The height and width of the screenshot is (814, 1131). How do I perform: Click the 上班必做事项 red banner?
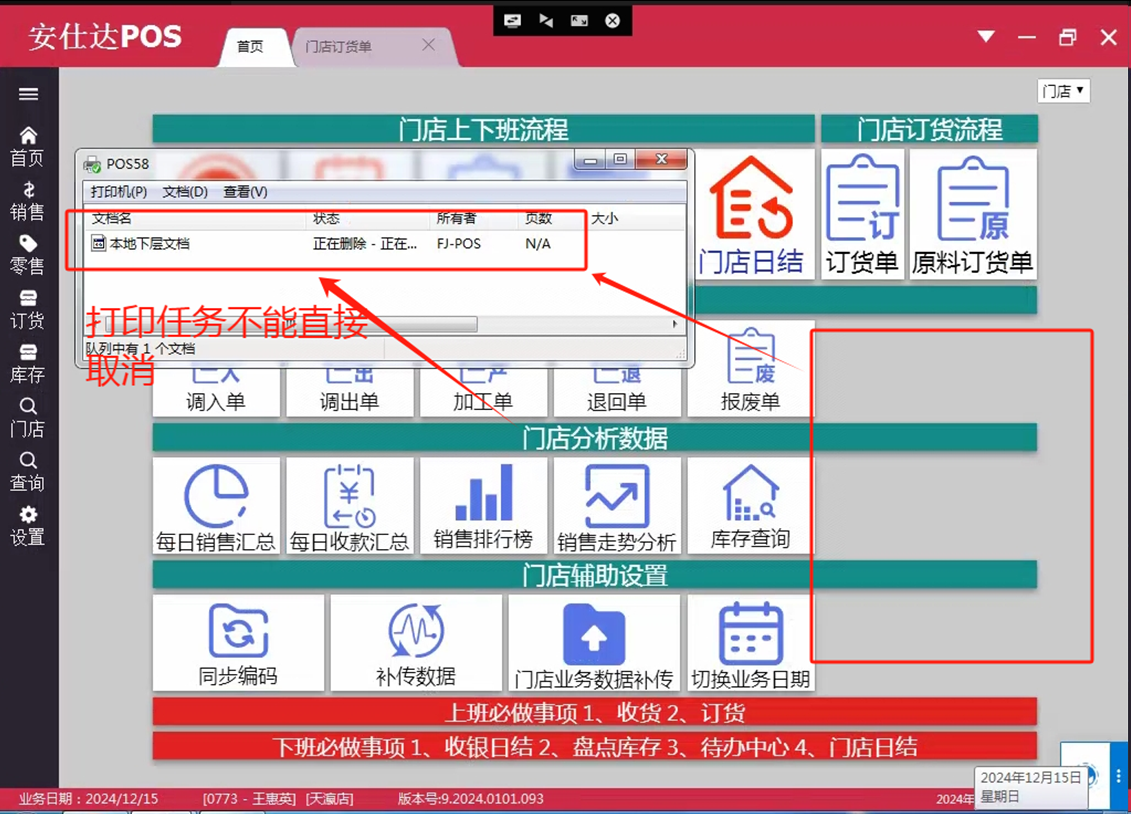pyautogui.click(x=594, y=712)
